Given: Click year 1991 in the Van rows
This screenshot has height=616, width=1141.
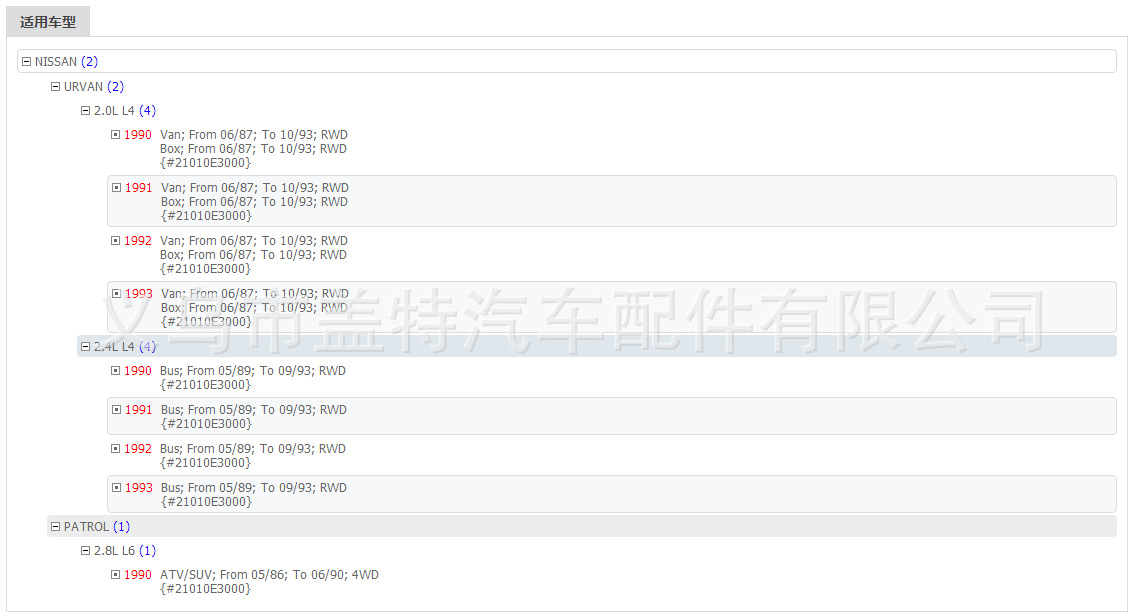Looking at the screenshot, I should click(x=138, y=188).
